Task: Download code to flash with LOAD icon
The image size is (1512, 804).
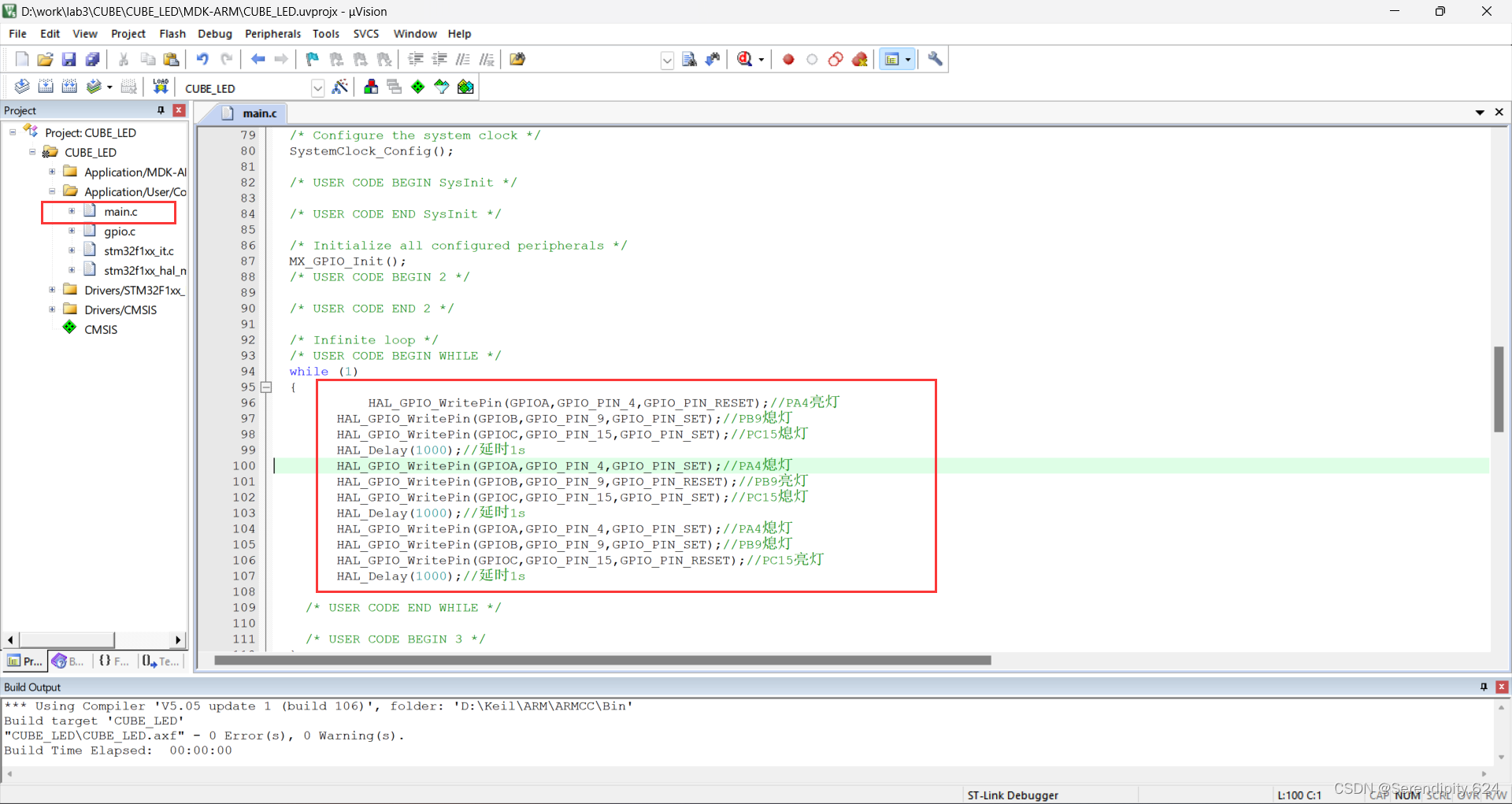Action: pos(161,87)
